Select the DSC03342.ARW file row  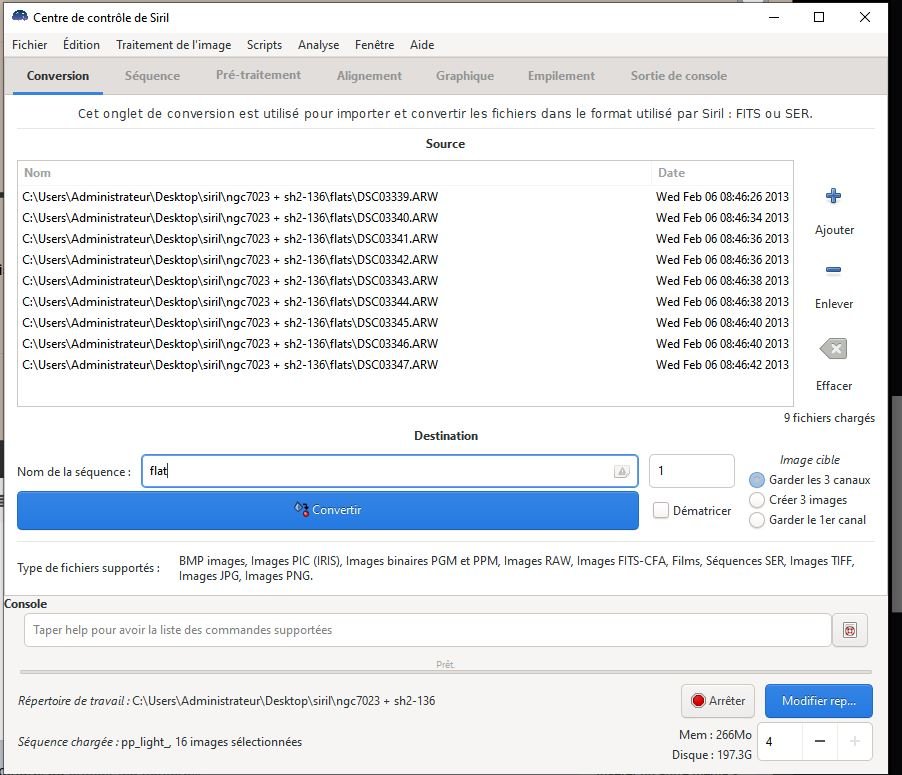point(405,260)
